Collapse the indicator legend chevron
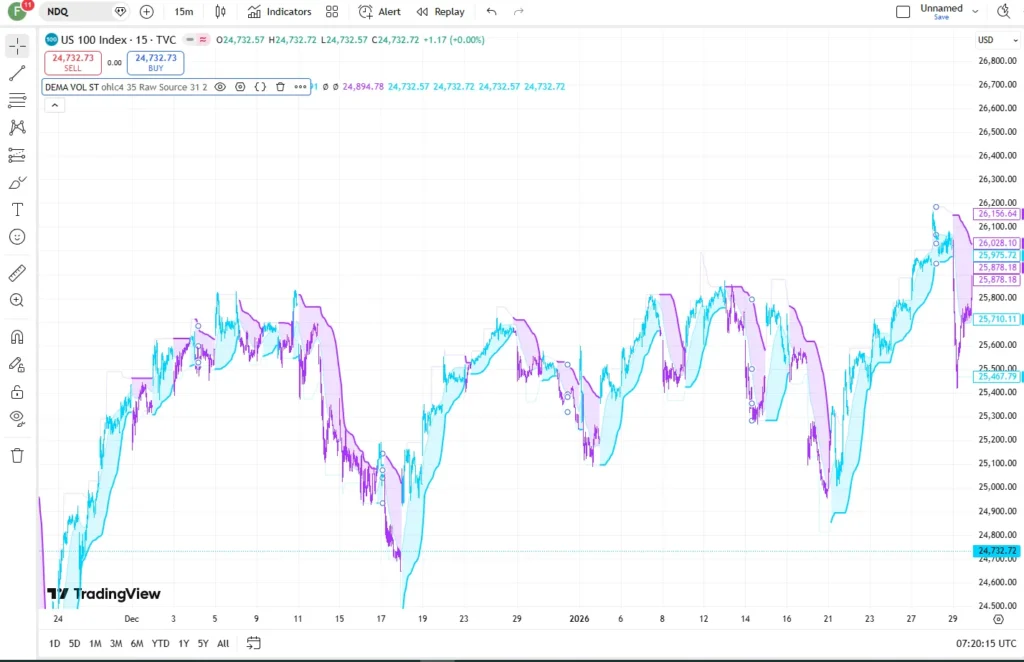 click(55, 105)
